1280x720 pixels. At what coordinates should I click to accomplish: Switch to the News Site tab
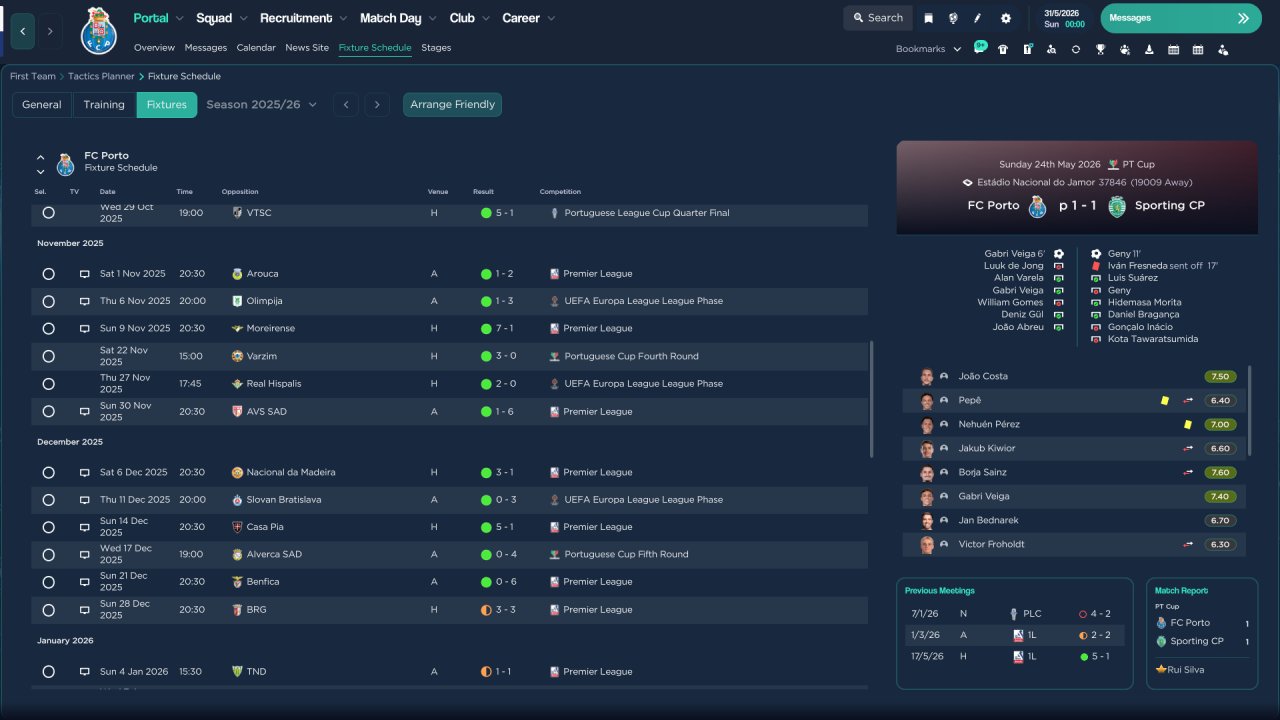point(307,48)
